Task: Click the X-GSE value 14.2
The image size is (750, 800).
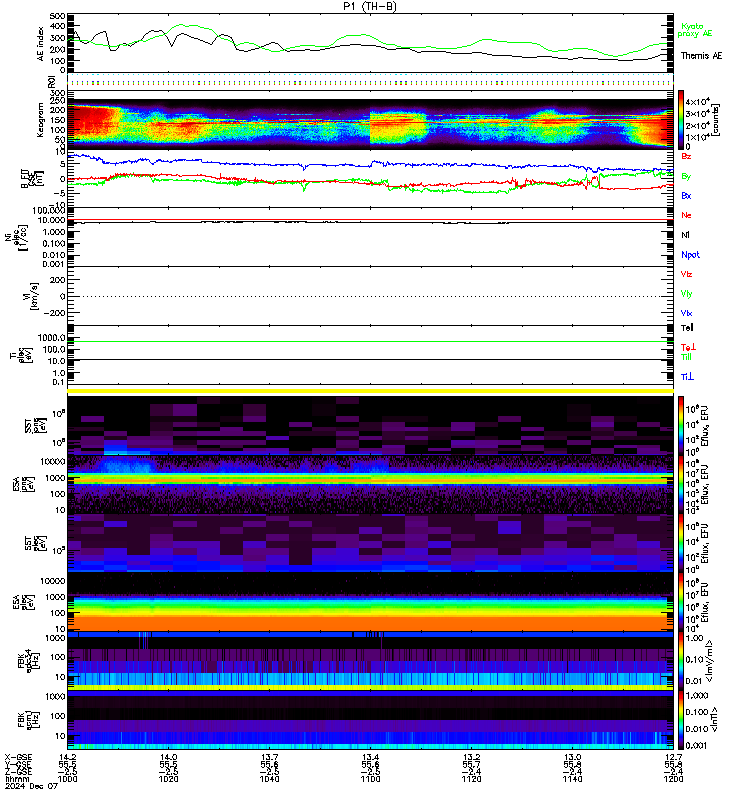Action: (67, 757)
